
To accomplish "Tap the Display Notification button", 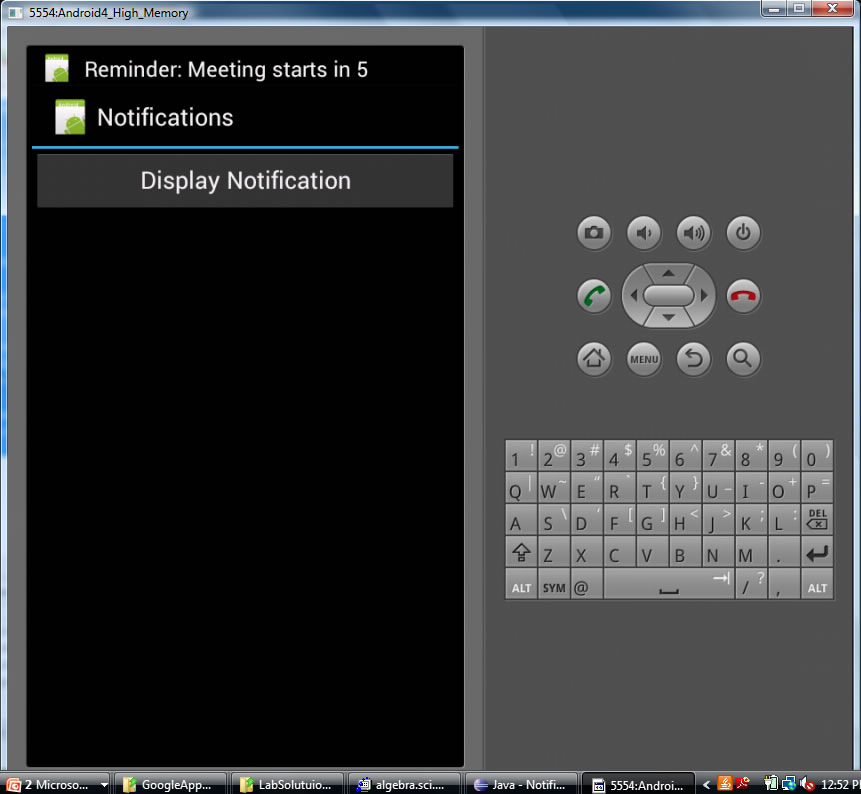I will [x=245, y=181].
